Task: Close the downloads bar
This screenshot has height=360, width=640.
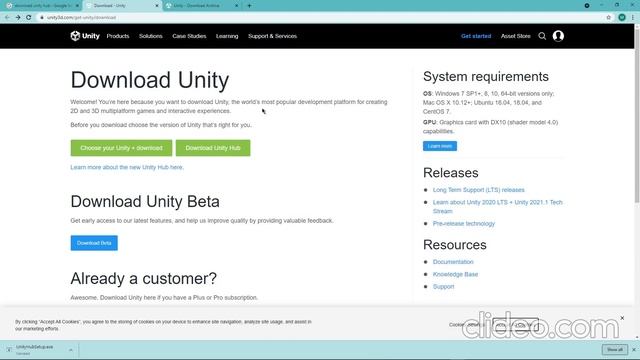Action: click(634, 349)
